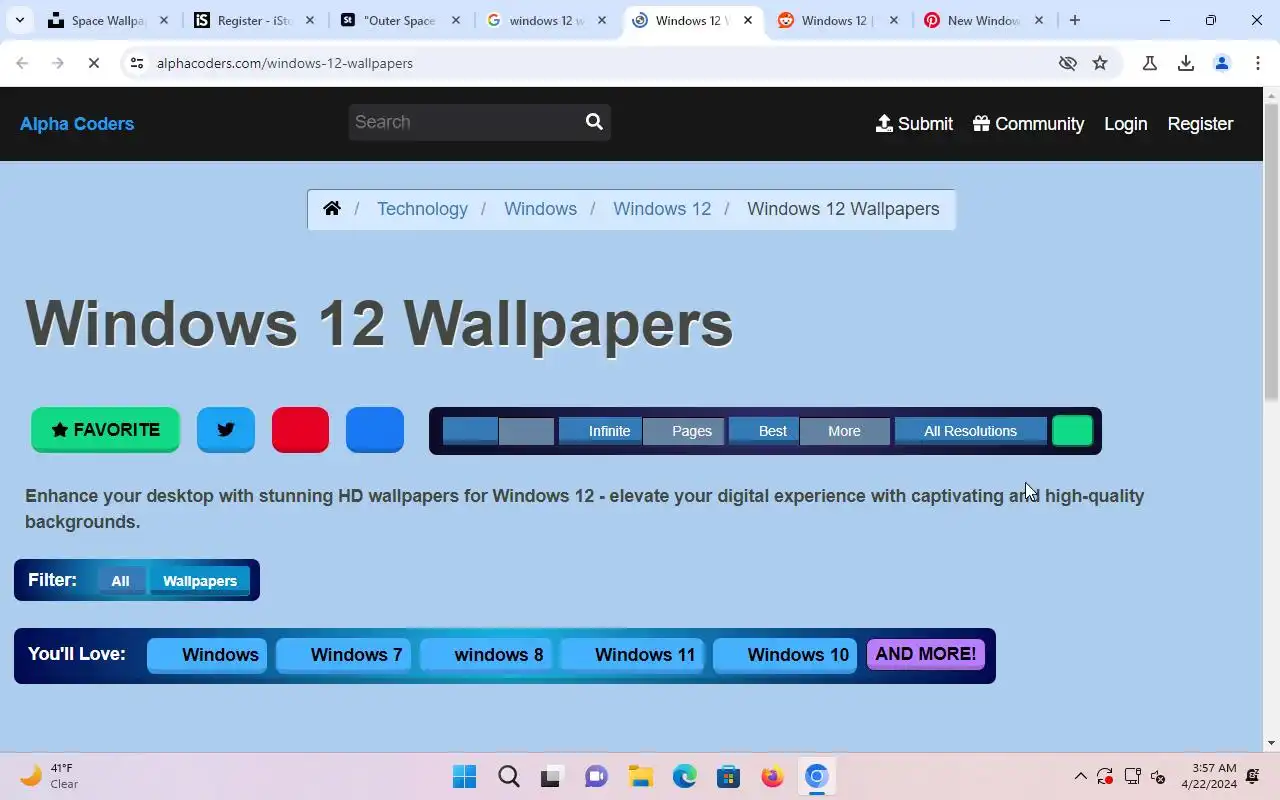This screenshot has height=800, width=1280.
Task: Click the Chrome taskbar icon
Action: click(x=816, y=776)
